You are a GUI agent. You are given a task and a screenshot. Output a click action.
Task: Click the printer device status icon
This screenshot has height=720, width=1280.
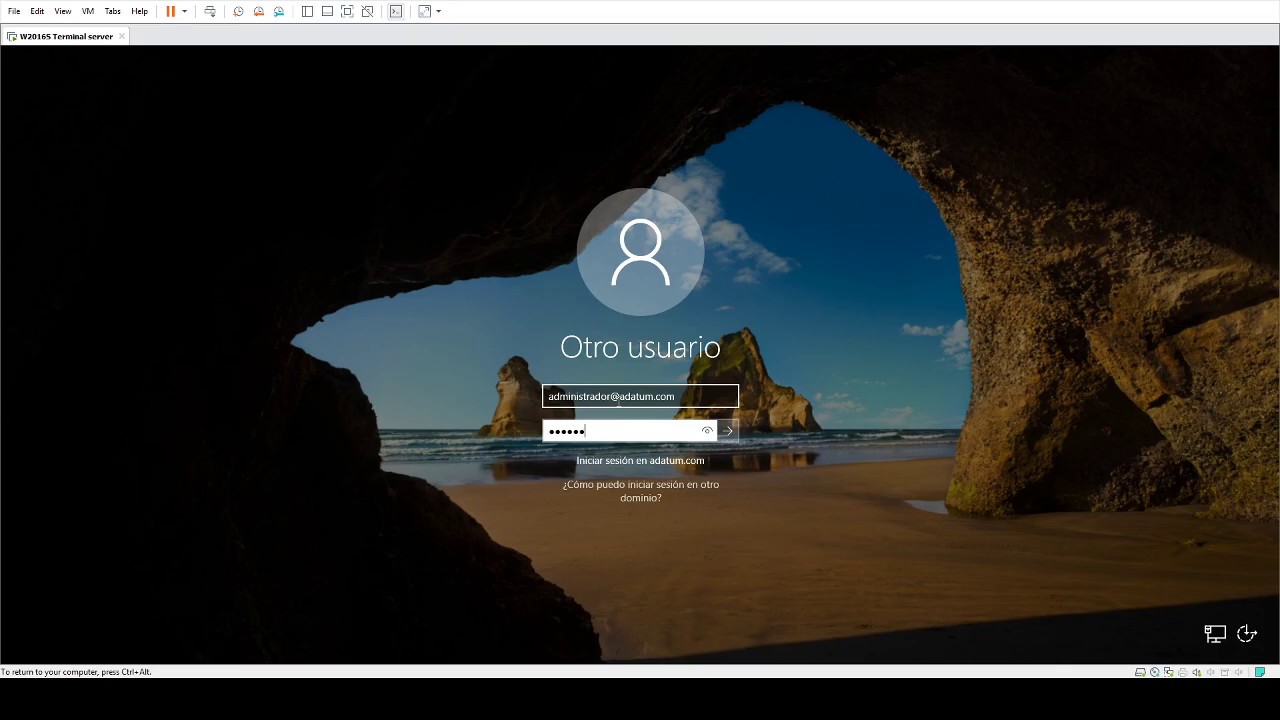1183,672
